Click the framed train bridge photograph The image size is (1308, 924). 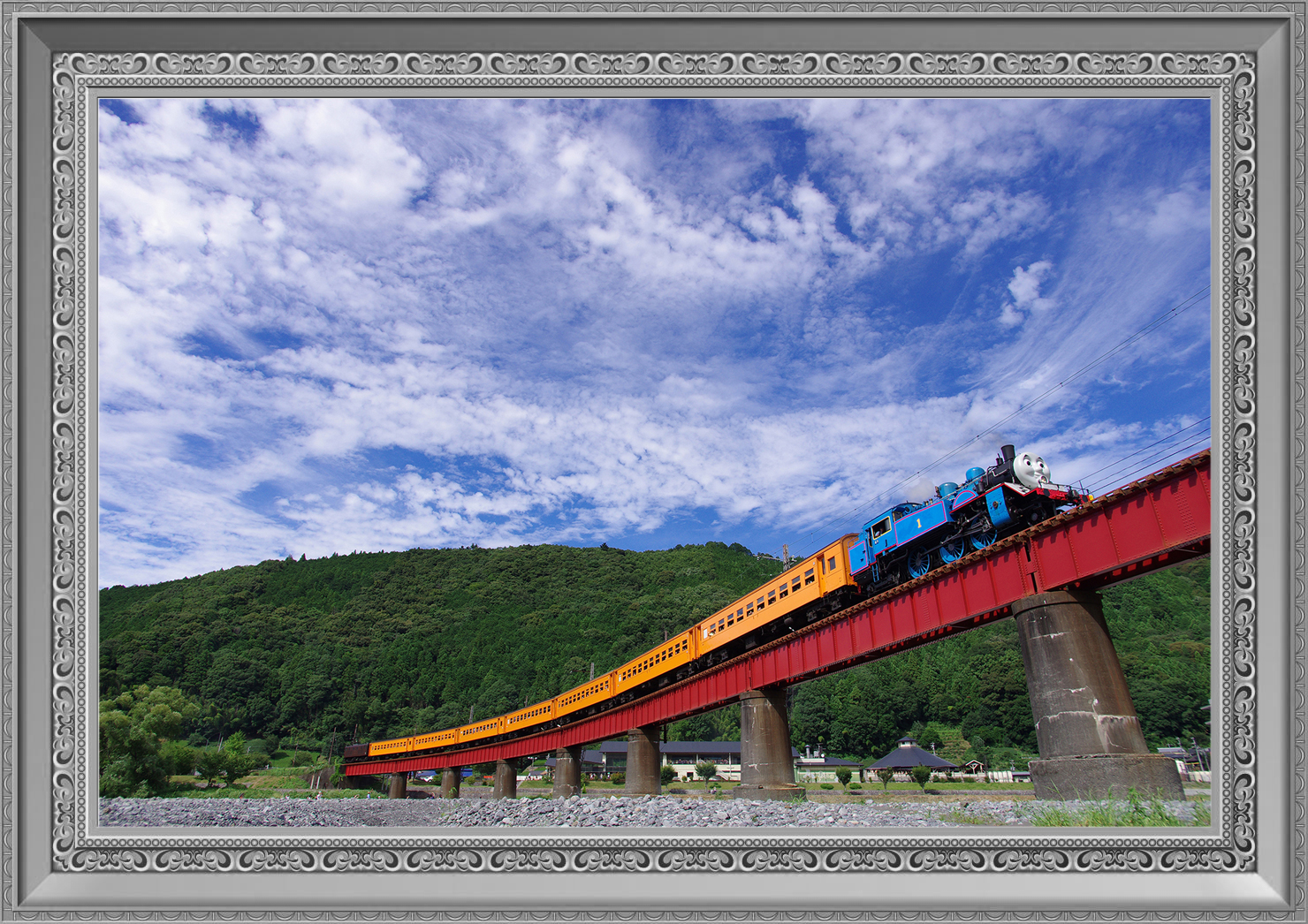(654, 462)
